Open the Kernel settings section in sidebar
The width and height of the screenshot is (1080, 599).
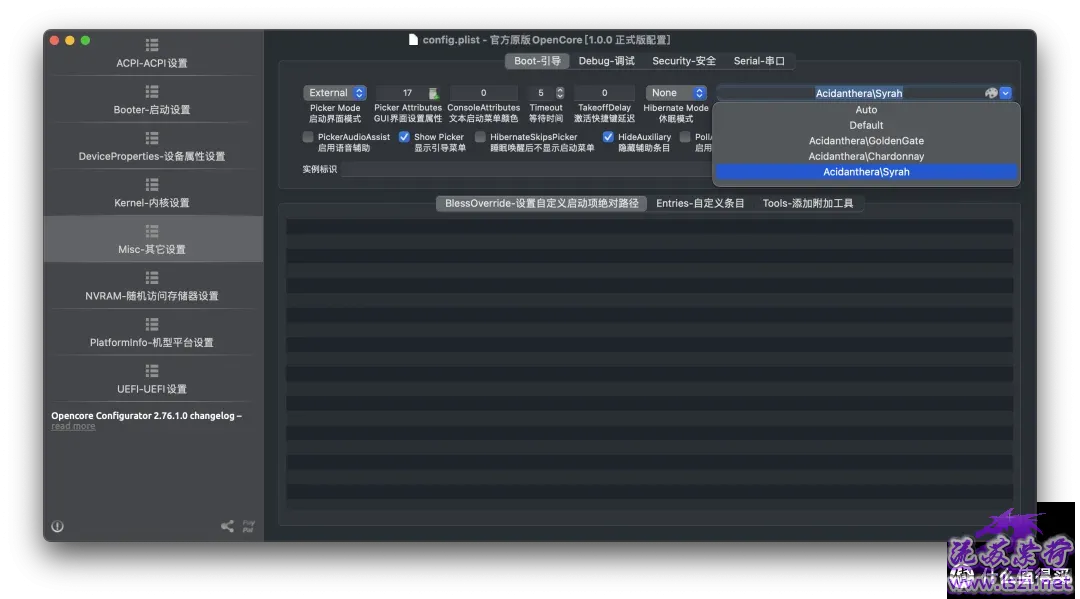point(152,194)
